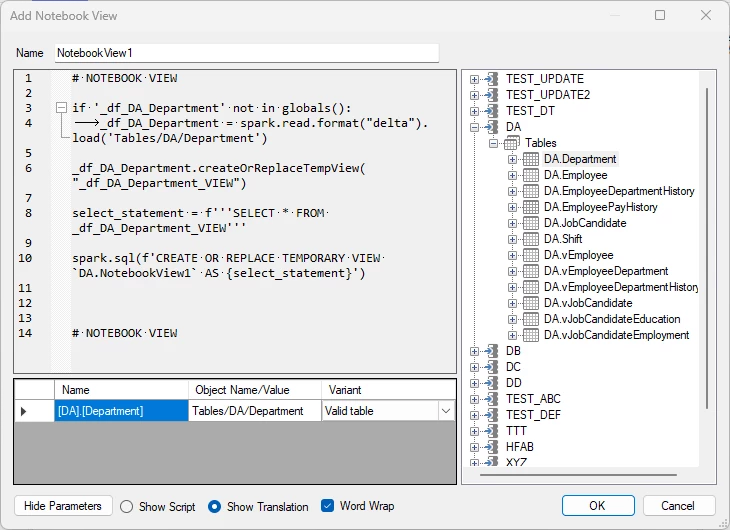Click the Name column header in parameters grid
Viewport: 730px width, 530px height.
121,390
